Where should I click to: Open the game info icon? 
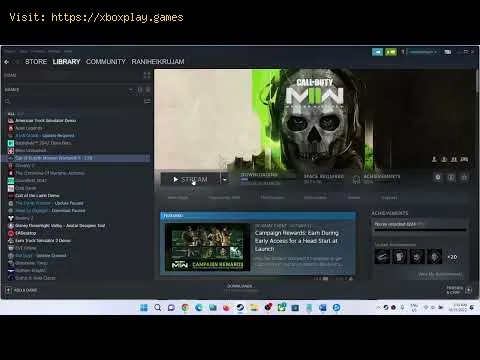pos(451,178)
